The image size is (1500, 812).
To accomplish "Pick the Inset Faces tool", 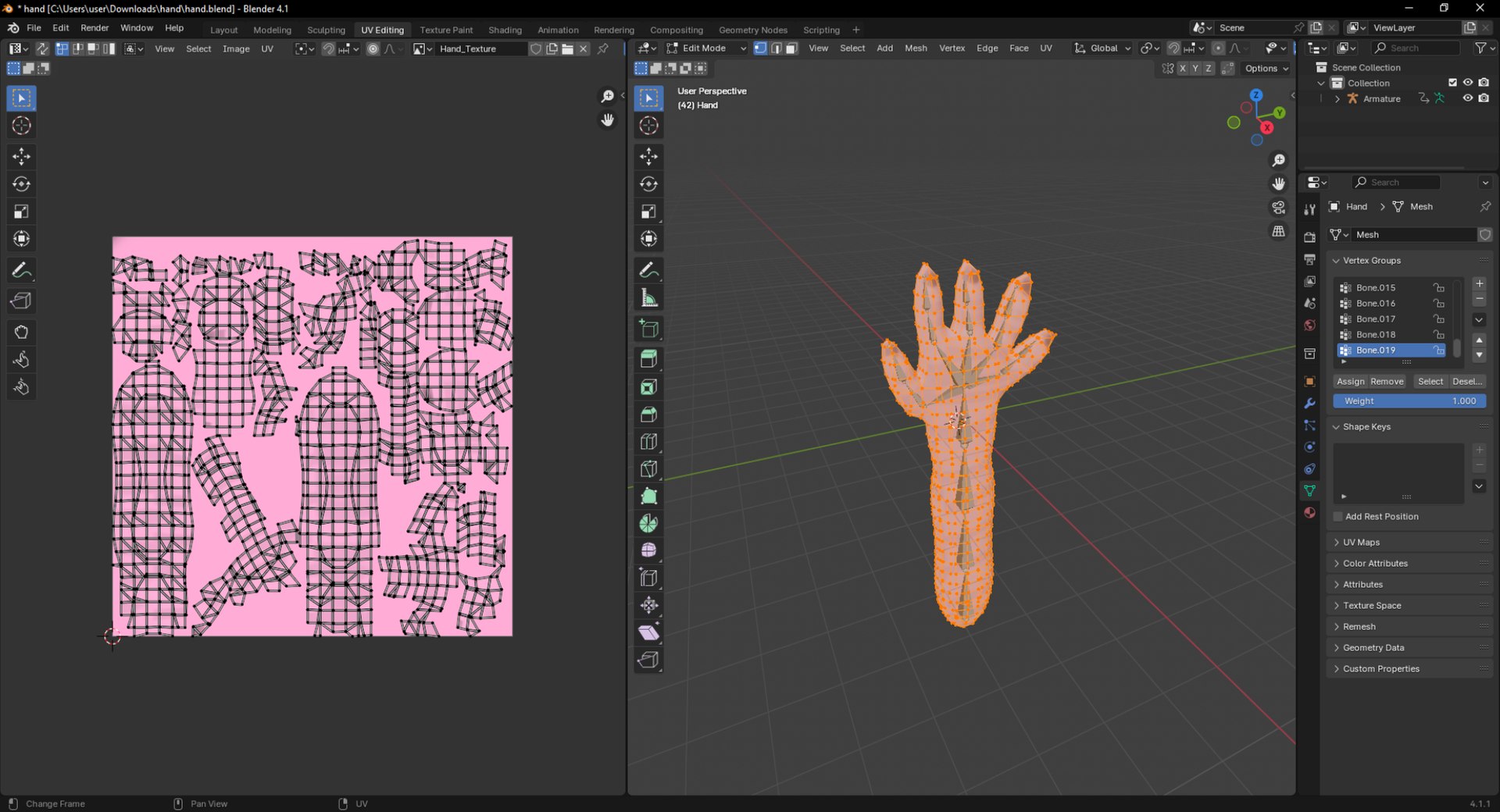I will tap(648, 386).
